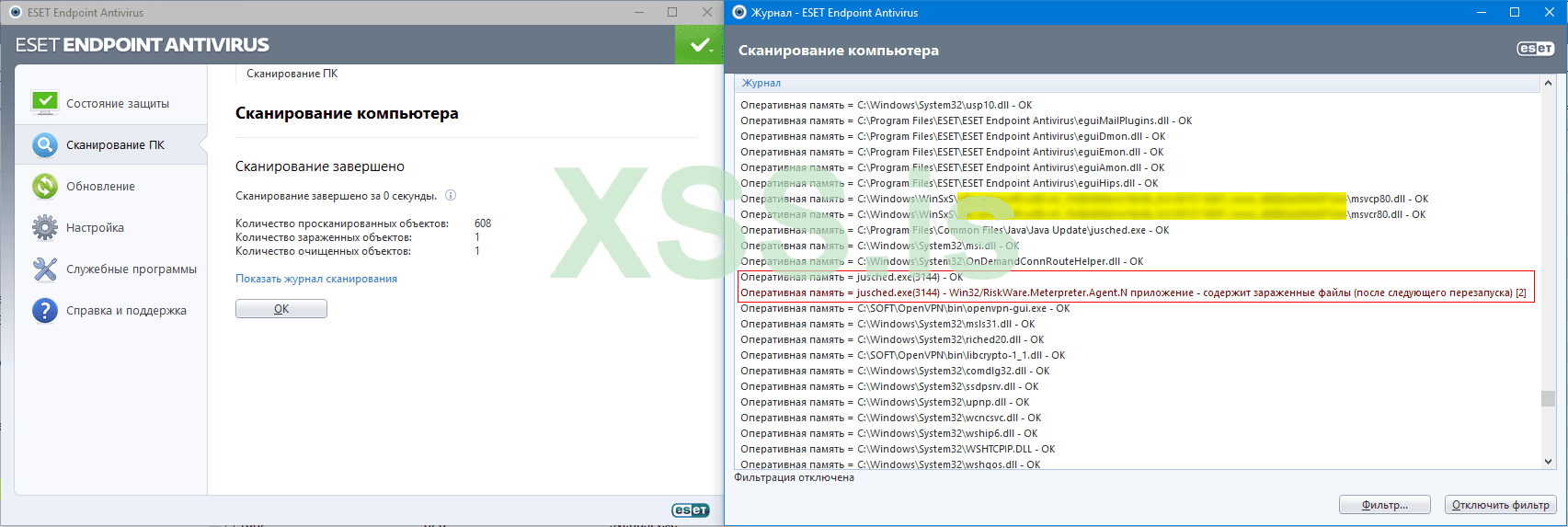Click the OK button

(281, 309)
